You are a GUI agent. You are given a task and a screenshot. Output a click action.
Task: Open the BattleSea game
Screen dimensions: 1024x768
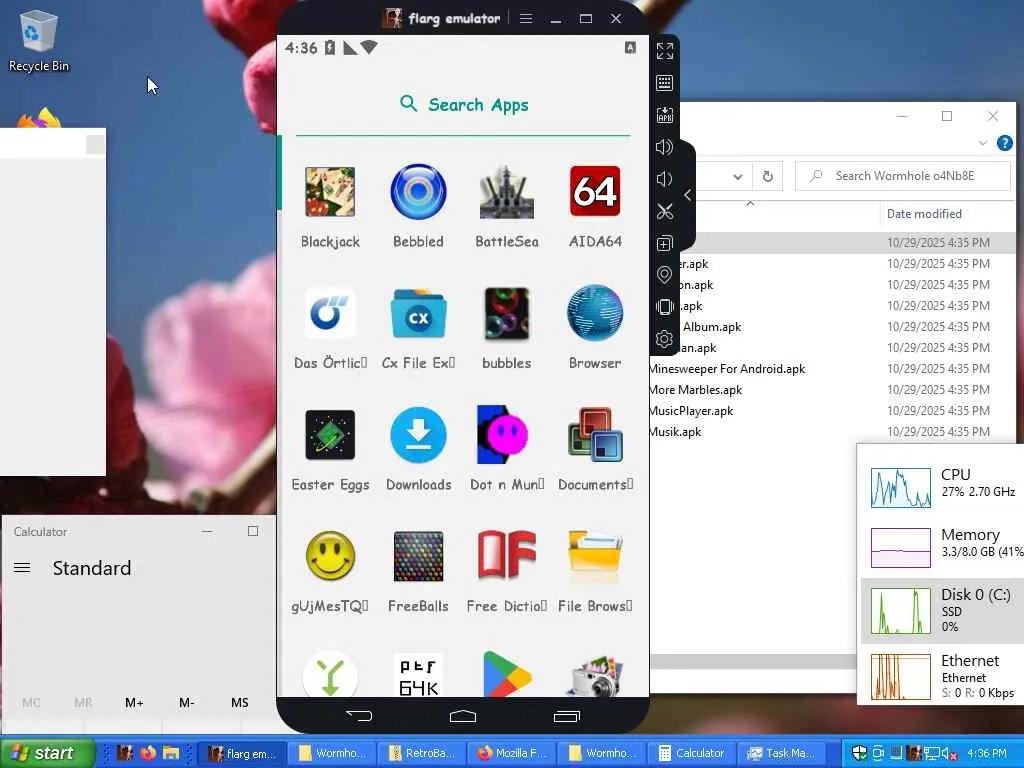[x=506, y=192]
